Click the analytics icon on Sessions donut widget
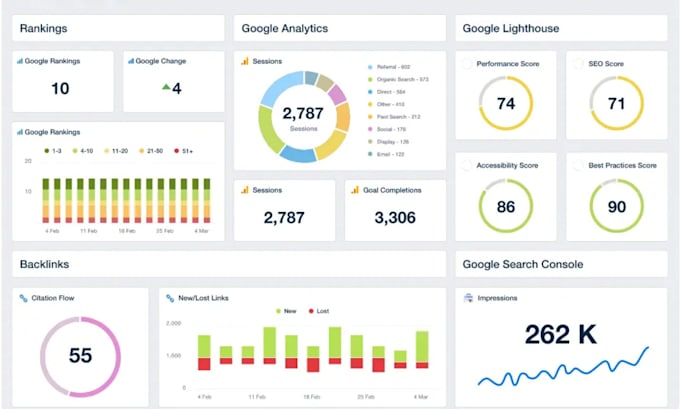 pos(245,61)
